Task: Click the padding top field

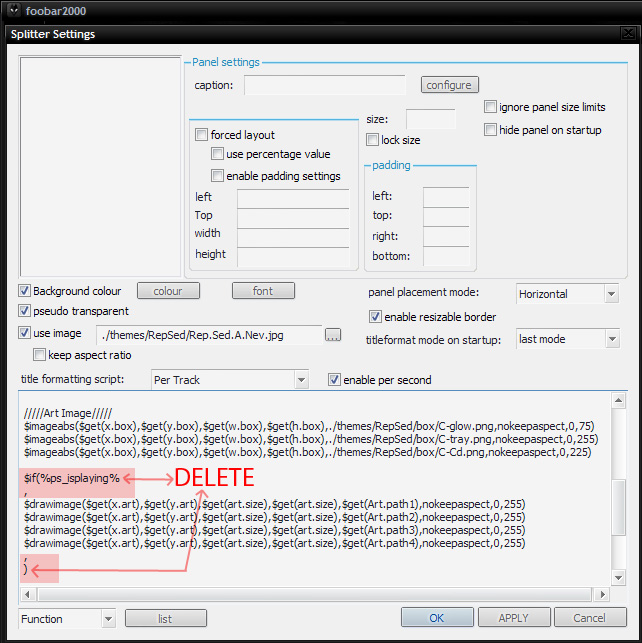Action: tap(446, 217)
